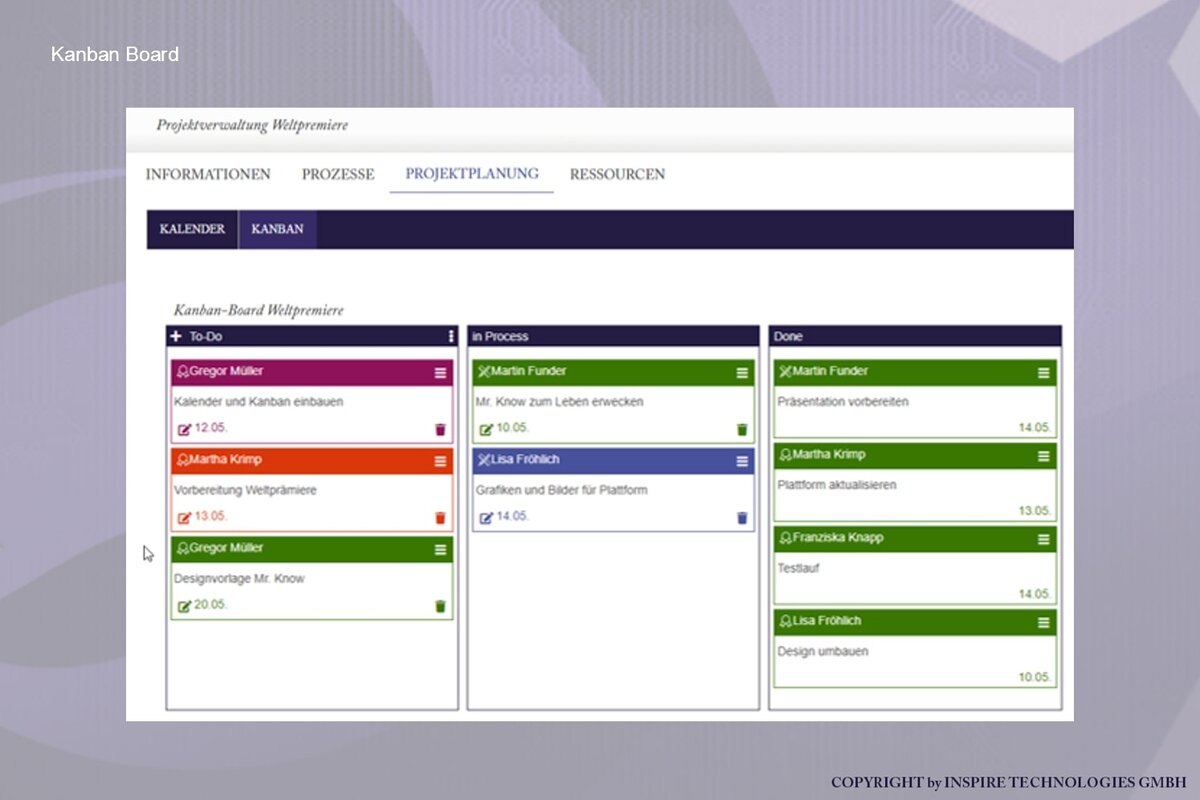Open hamburger menu on 'Präsentation vorbereiten' card
The height and width of the screenshot is (800, 1200).
tap(1044, 373)
